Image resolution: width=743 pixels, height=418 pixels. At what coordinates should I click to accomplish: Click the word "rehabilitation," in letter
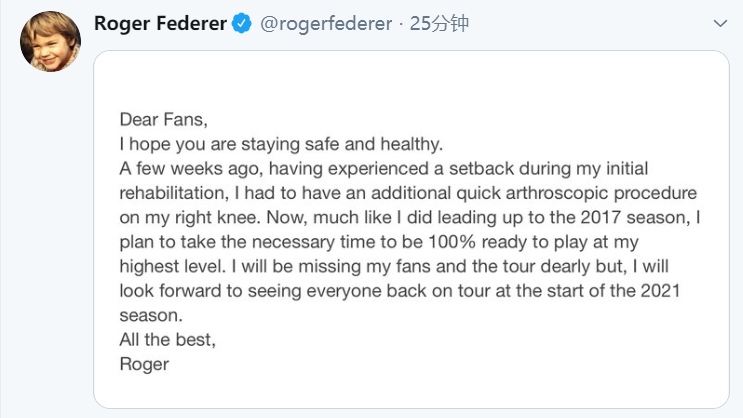(174, 193)
